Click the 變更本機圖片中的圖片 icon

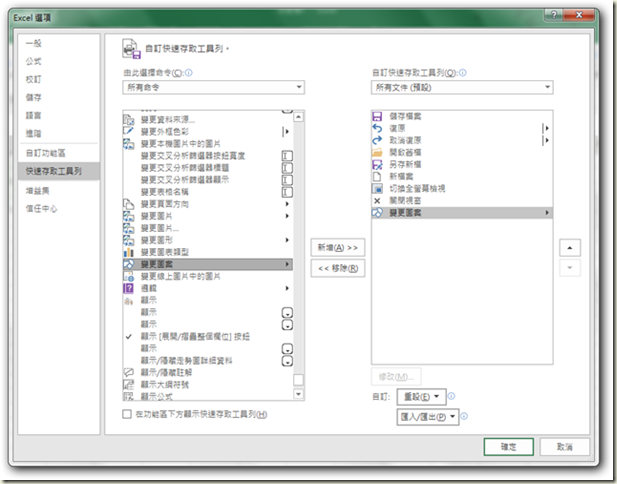(x=129, y=144)
